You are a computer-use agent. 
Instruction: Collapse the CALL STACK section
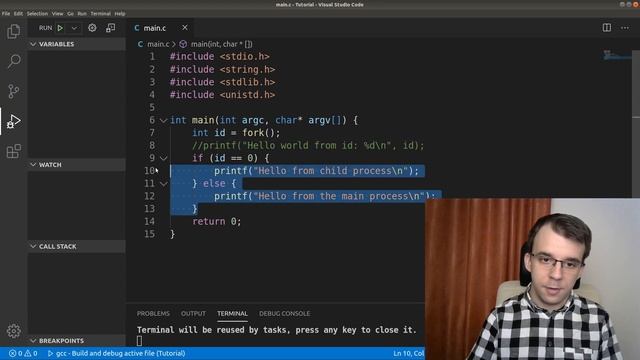pyautogui.click(x=77, y=246)
